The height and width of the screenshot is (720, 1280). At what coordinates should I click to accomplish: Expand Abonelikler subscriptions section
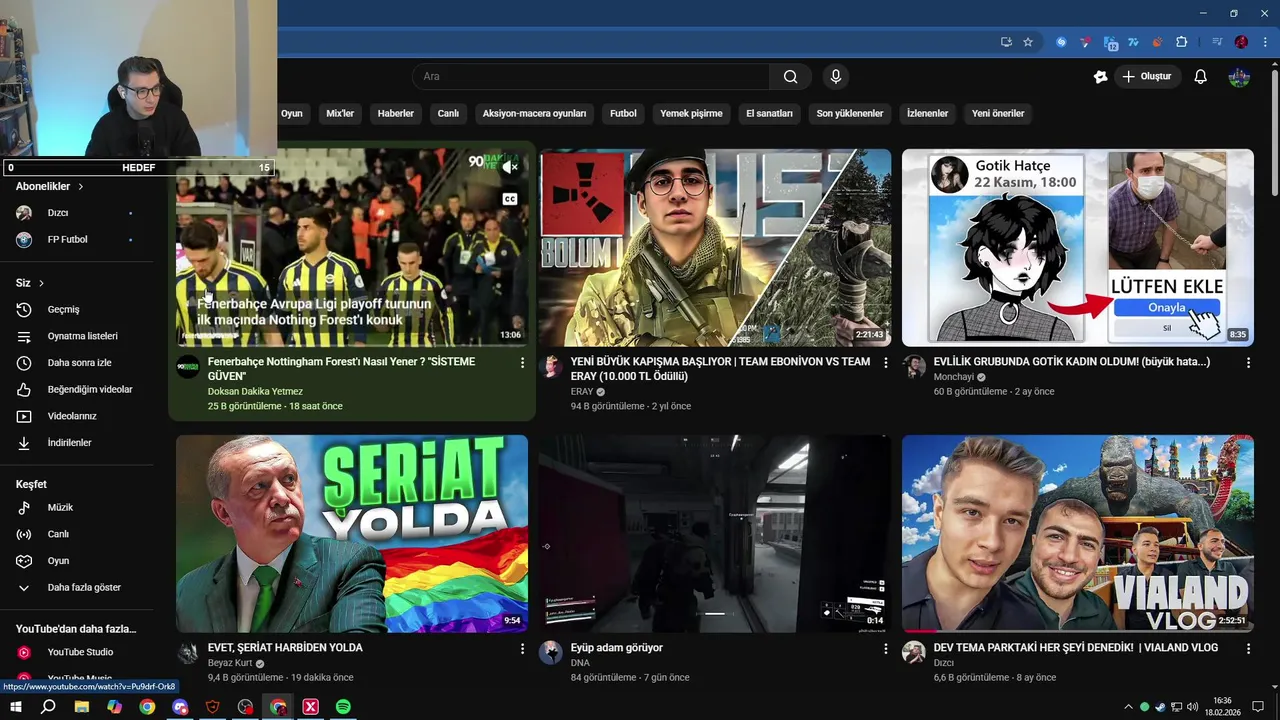pyautogui.click(x=50, y=187)
